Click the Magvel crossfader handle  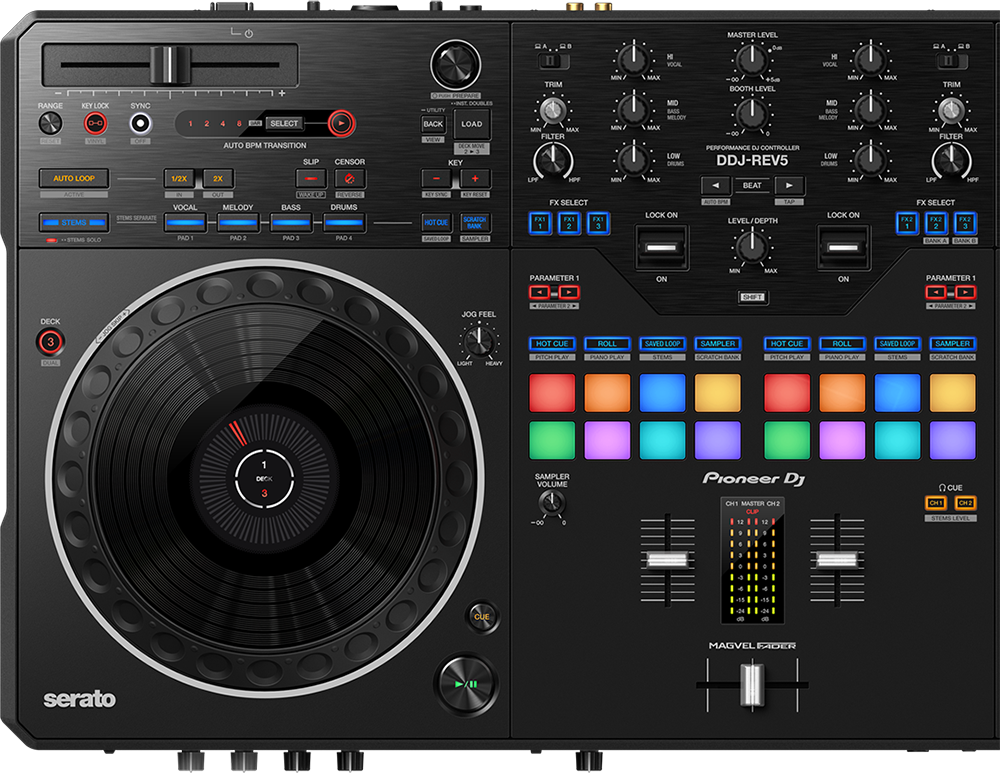[750, 687]
